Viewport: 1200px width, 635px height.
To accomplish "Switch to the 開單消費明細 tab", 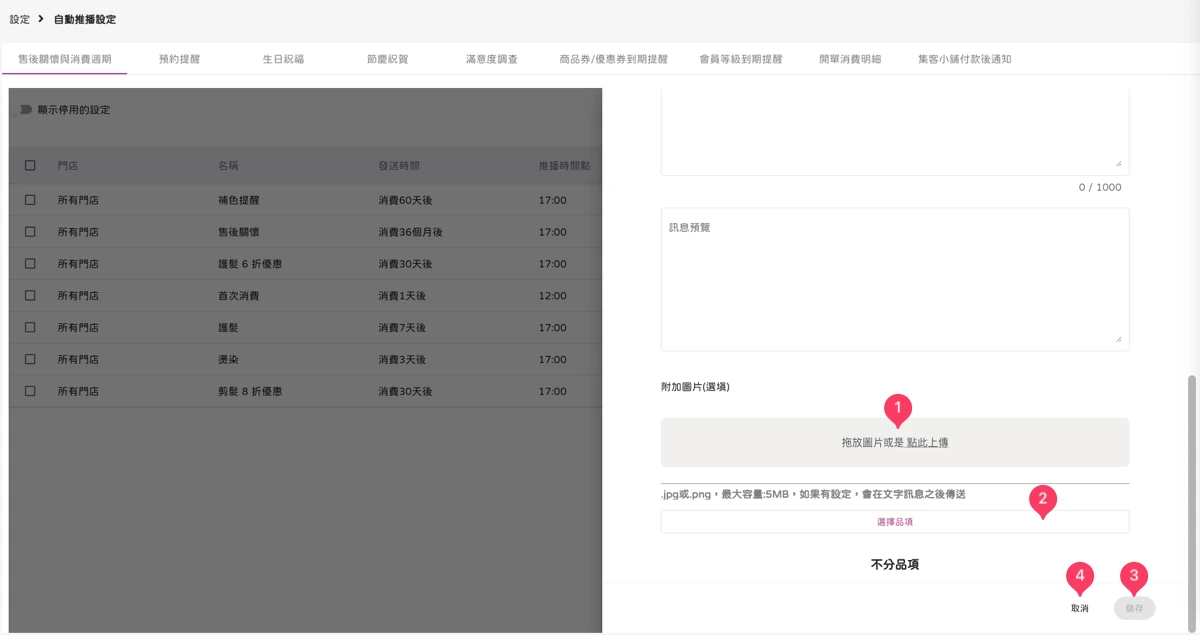I will coord(850,59).
